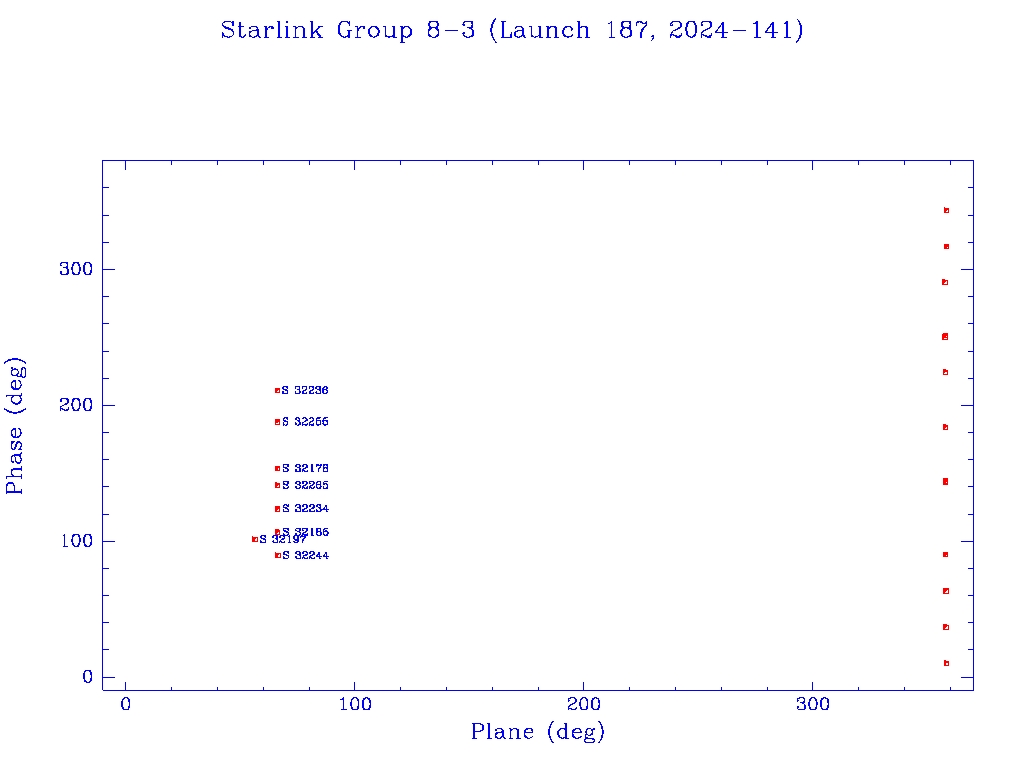Select the unlabeled marker near phase 184
The image size is (1024, 768).
click(x=946, y=427)
